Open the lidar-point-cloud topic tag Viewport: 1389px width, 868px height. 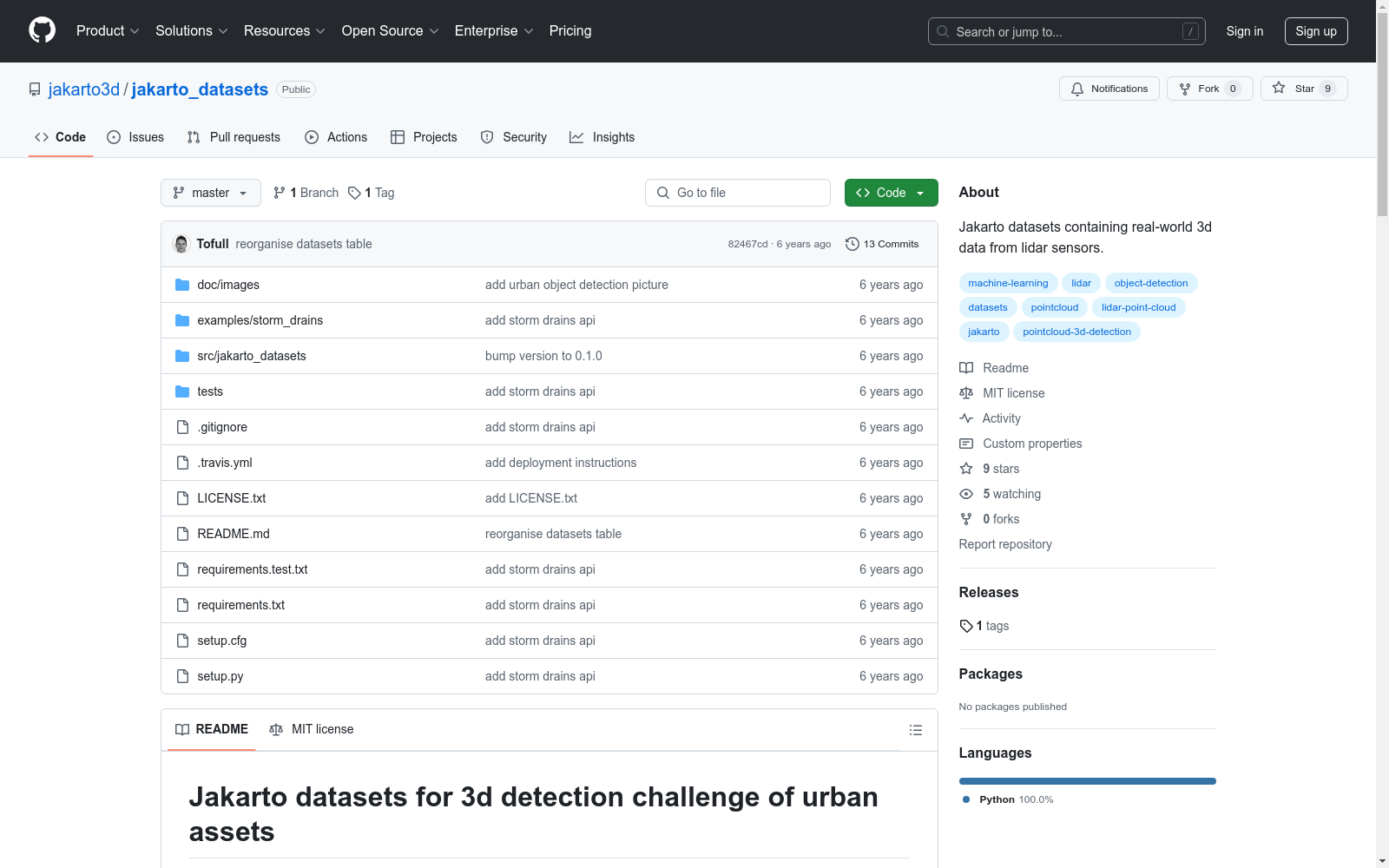click(x=1138, y=307)
